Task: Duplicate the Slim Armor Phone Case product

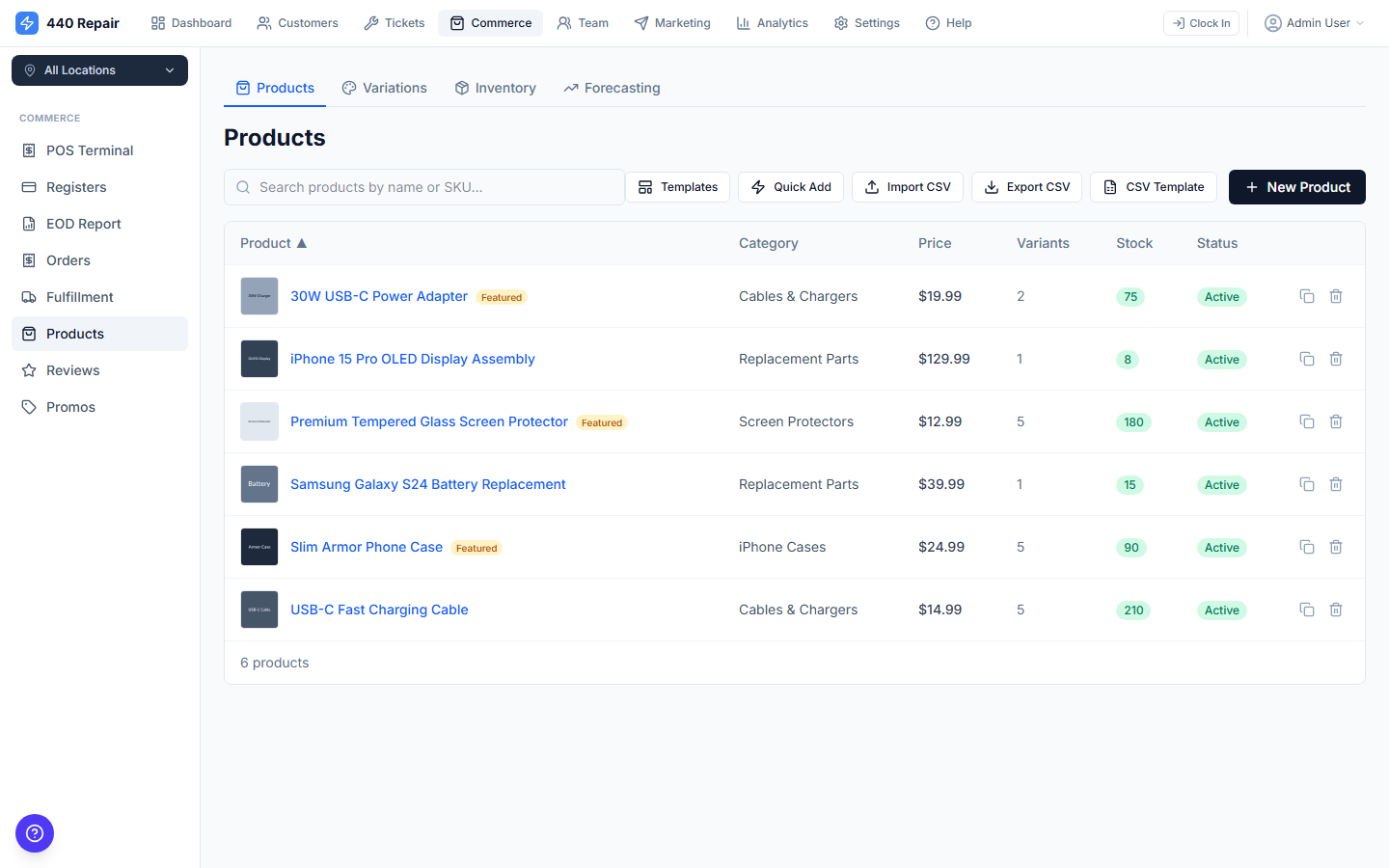Action: click(1307, 546)
